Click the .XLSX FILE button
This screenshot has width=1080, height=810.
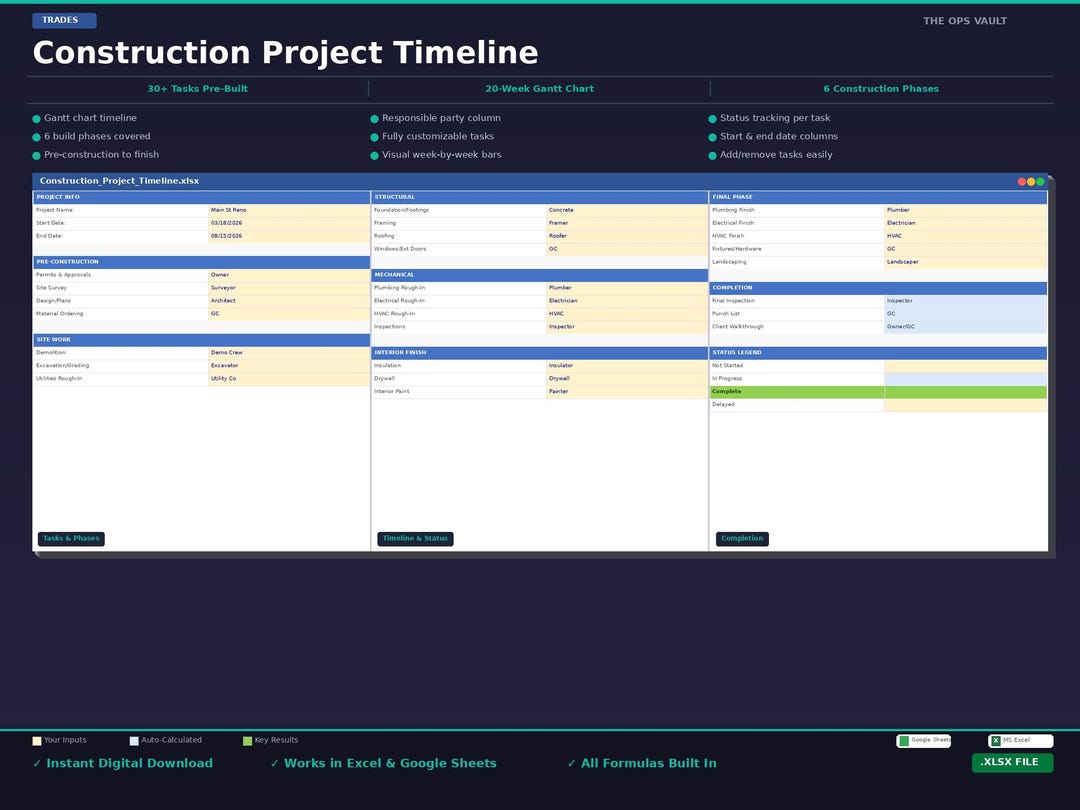point(1012,762)
